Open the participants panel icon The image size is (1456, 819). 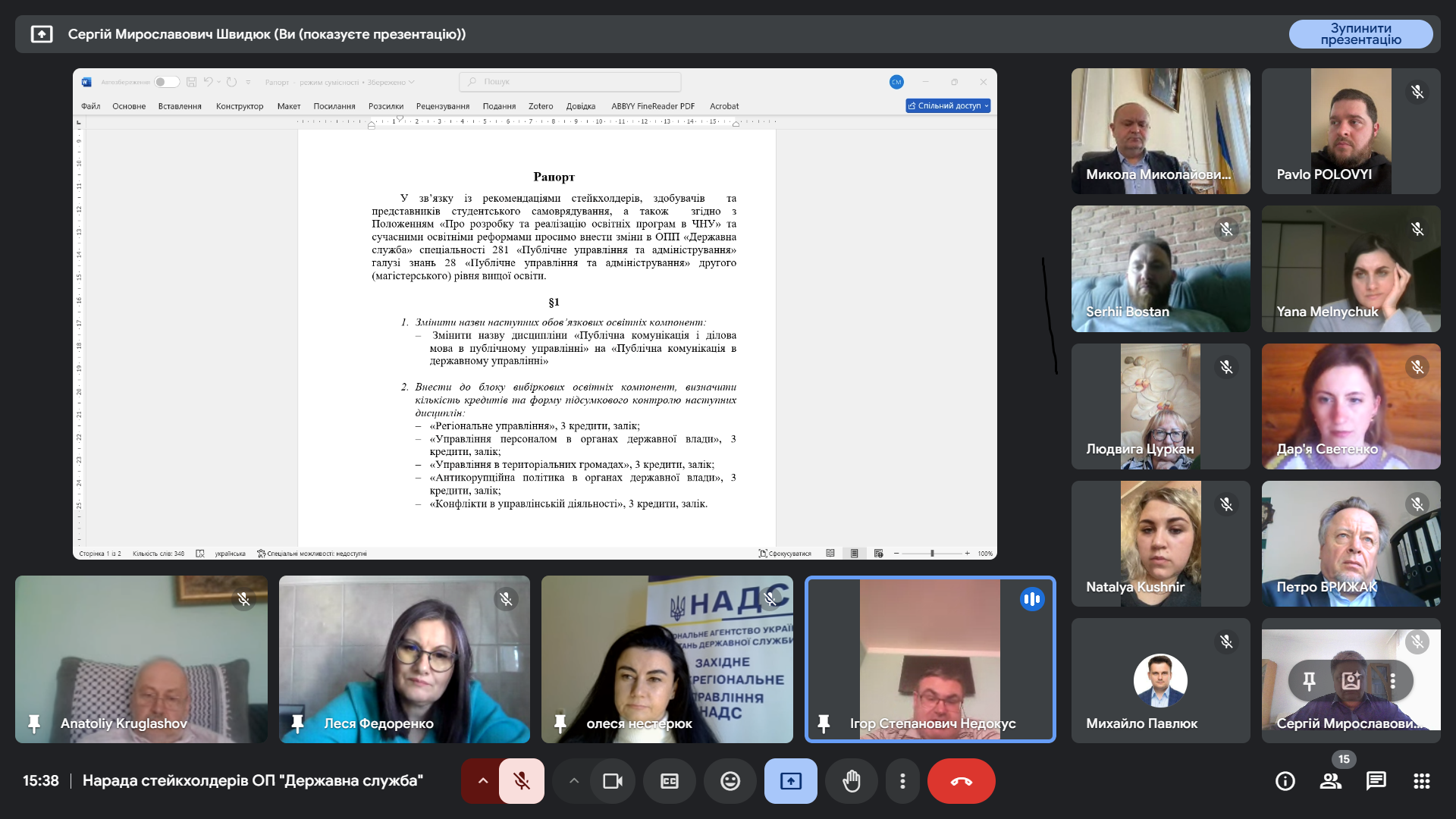pos(1331,781)
